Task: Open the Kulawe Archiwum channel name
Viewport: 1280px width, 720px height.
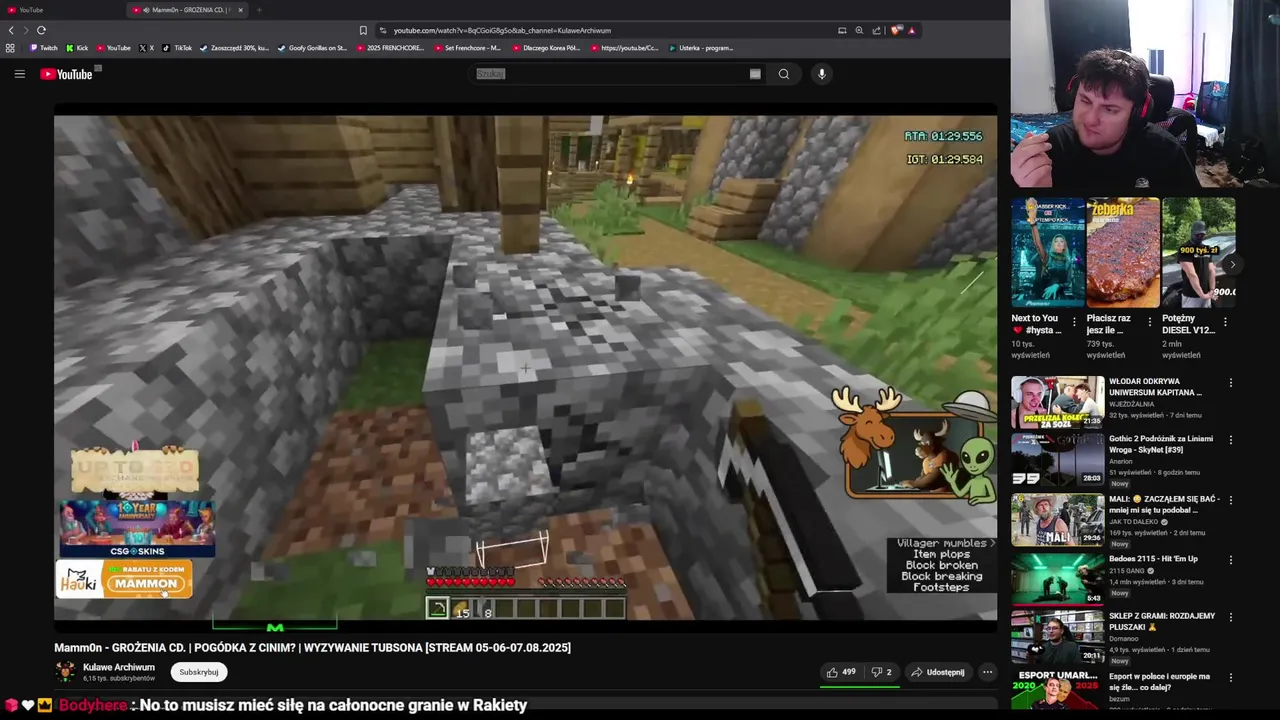Action: [x=119, y=667]
